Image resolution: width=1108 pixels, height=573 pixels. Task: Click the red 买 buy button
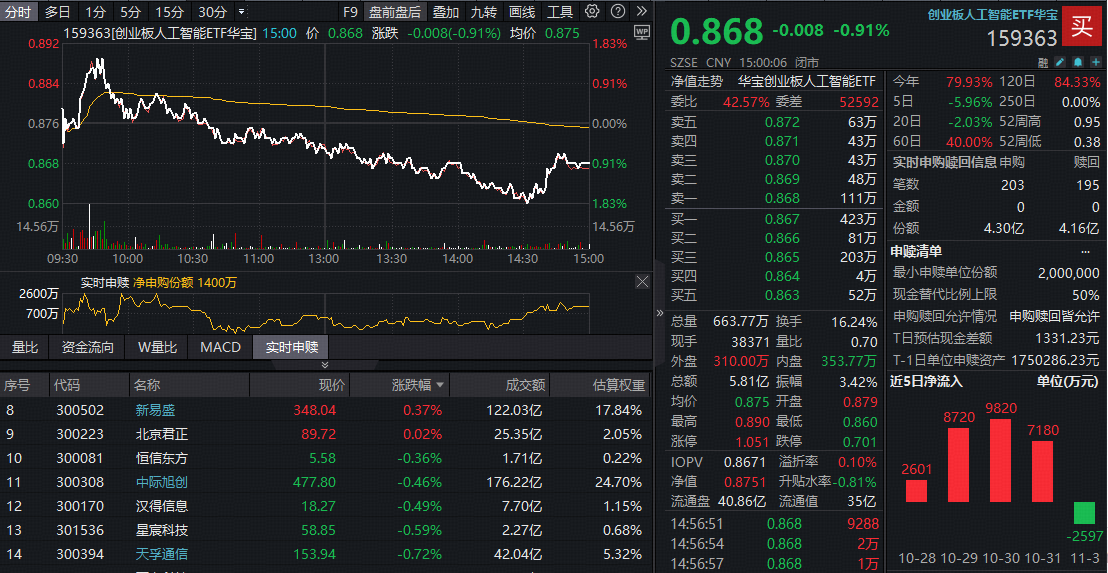click(1081, 27)
